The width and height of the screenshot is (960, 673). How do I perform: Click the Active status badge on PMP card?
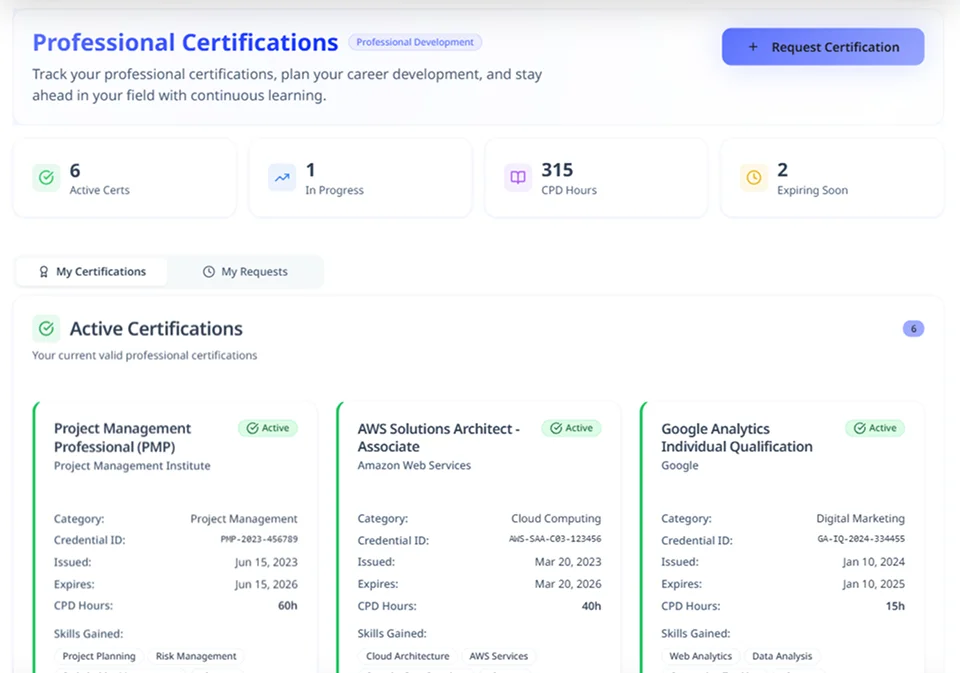click(268, 428)
